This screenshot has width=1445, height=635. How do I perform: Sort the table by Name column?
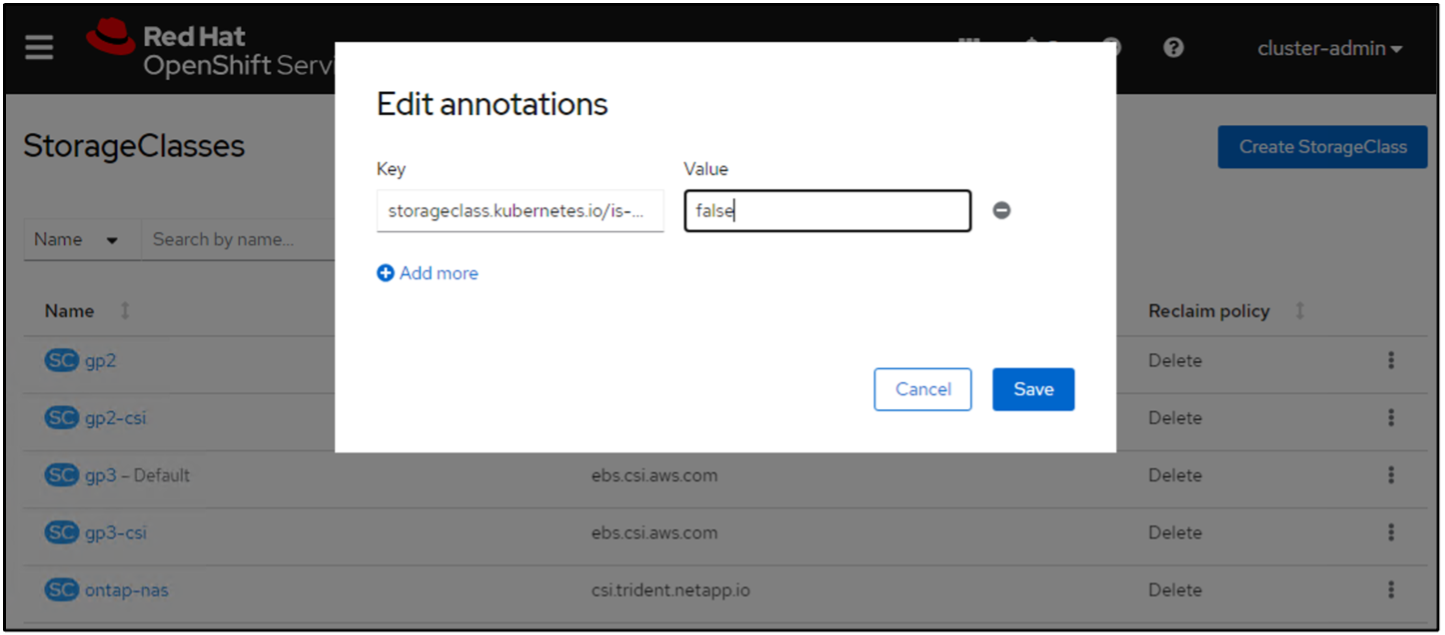(x=125, y=311)
